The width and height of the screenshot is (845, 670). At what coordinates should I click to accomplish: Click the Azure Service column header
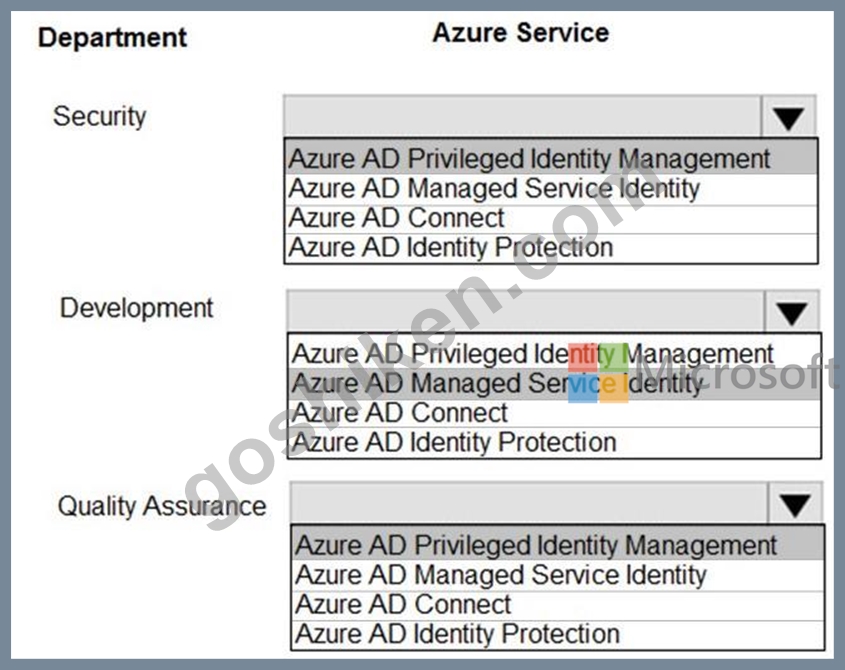coord(521,33)
